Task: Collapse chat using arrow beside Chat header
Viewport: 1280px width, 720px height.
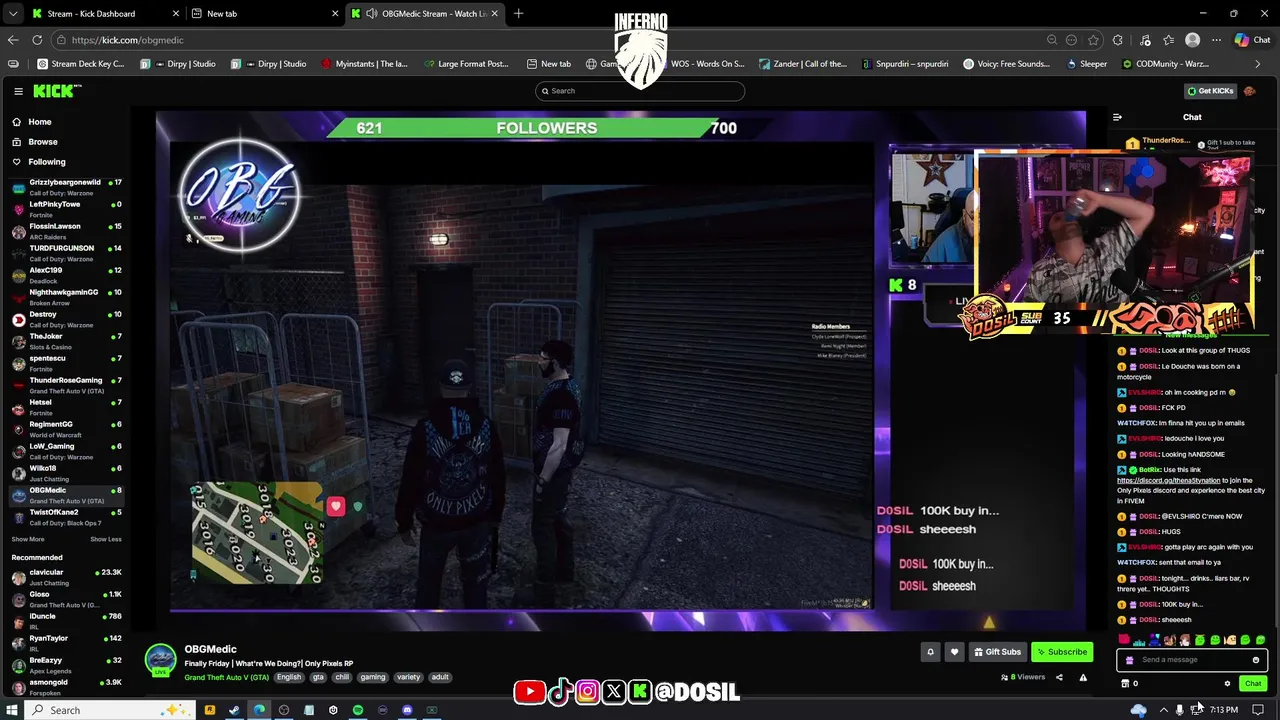Action: (1117, 117)
